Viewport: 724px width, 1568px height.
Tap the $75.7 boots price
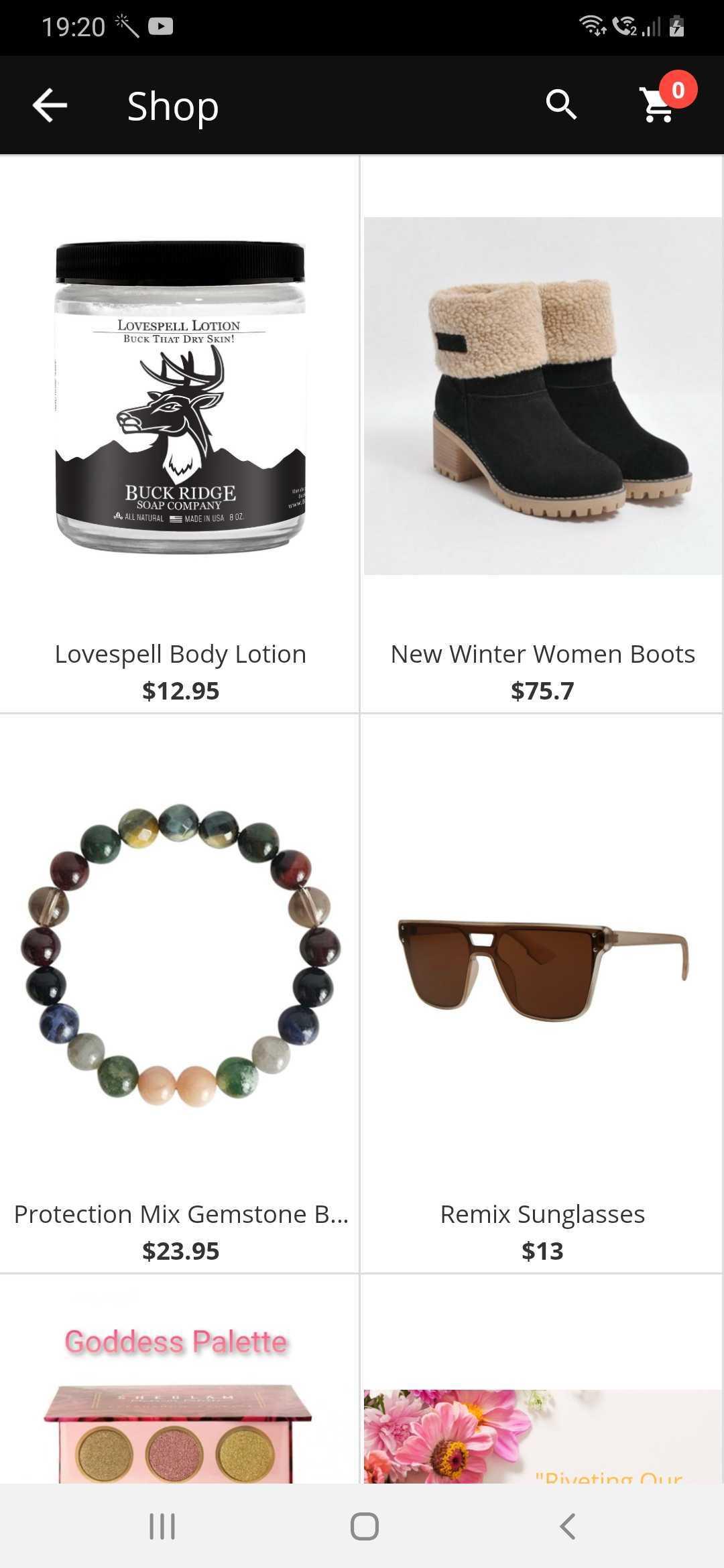pyautogui.click(x=542, y=691)
